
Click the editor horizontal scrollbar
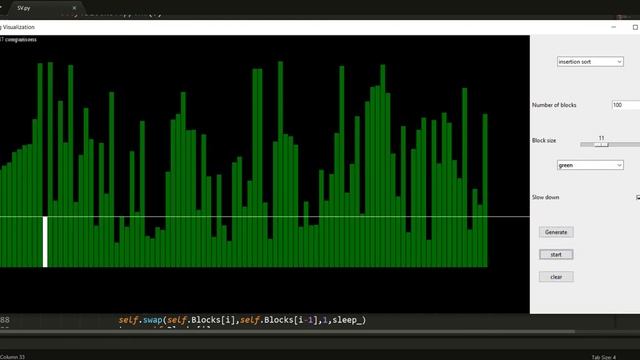[x=287, y=331]
